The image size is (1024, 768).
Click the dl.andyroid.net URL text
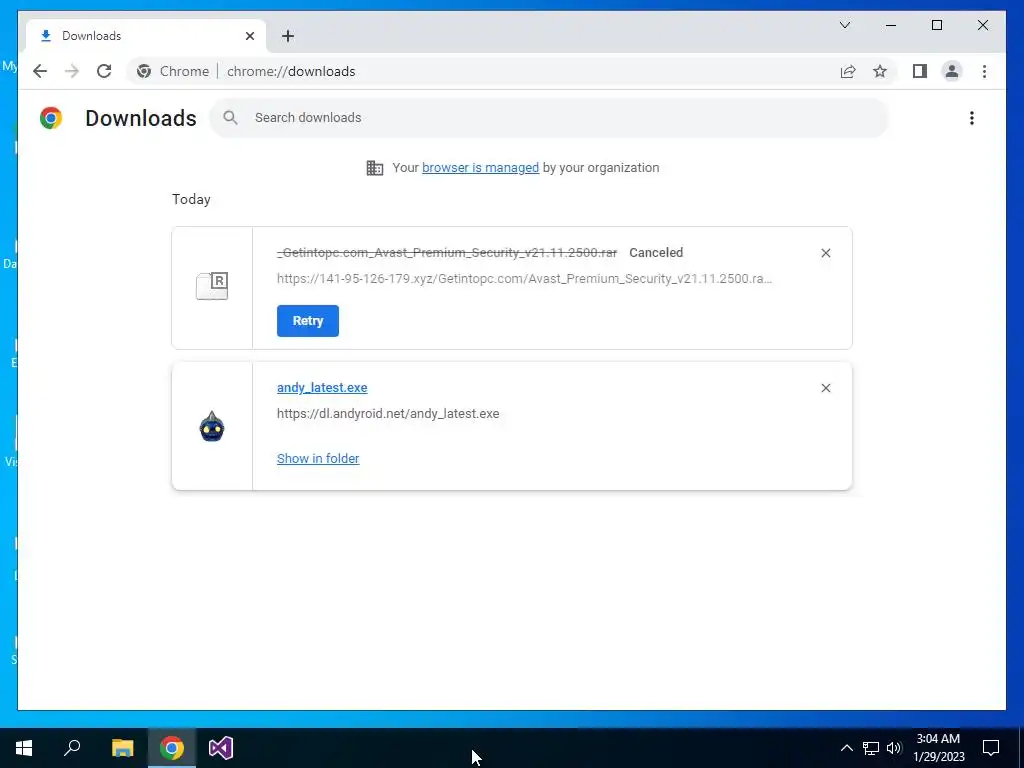point(388,413)
